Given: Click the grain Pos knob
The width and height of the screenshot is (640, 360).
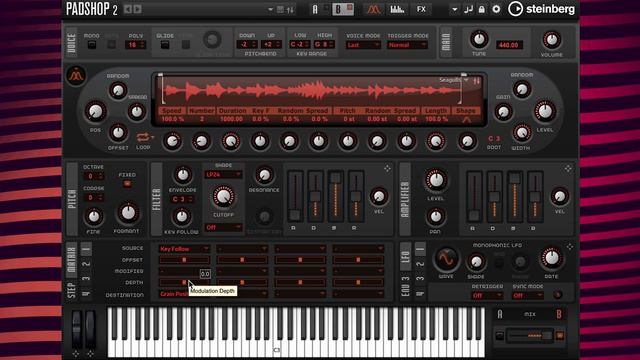Looking at the screenshot, I should (95, 111).
